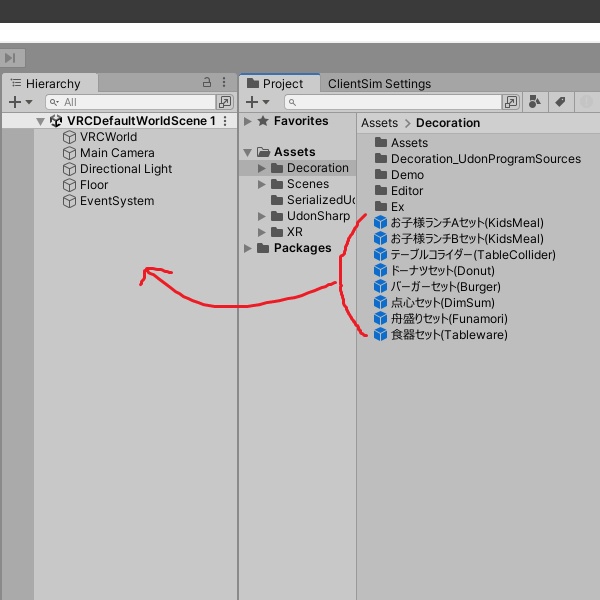Expand the Scenes folder in tree
600x600 pixels.
pyautogui.click(x=262, y=184)
